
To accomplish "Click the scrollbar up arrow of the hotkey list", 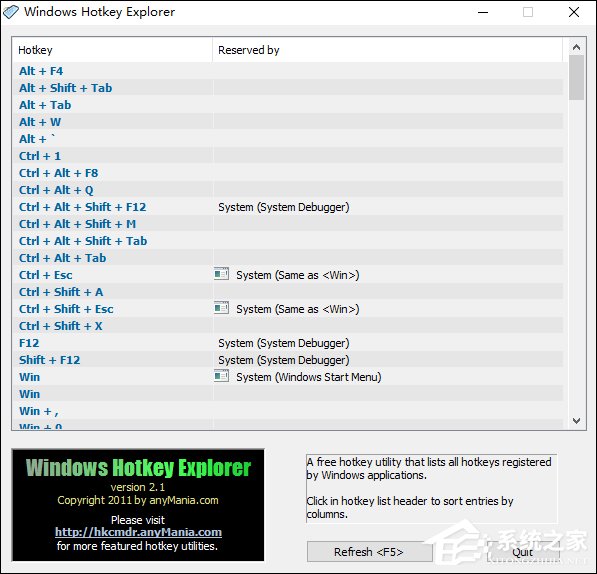I will click(576, 47).
